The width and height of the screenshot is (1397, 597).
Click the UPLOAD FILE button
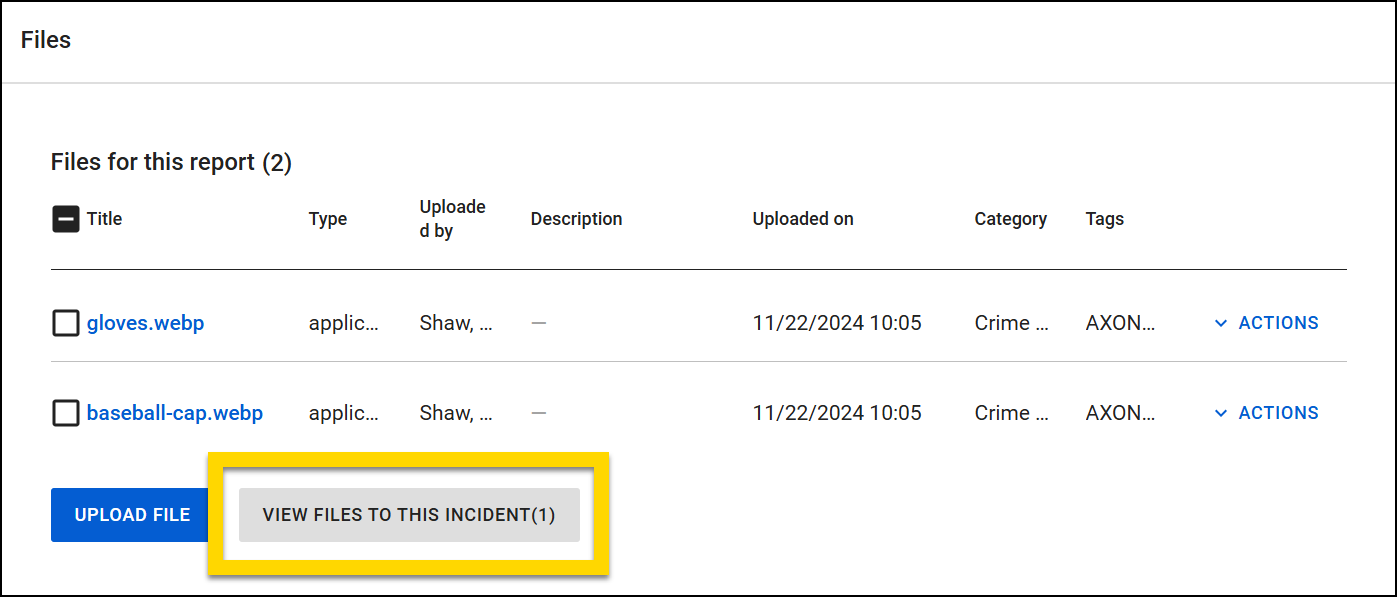point(129,514)
